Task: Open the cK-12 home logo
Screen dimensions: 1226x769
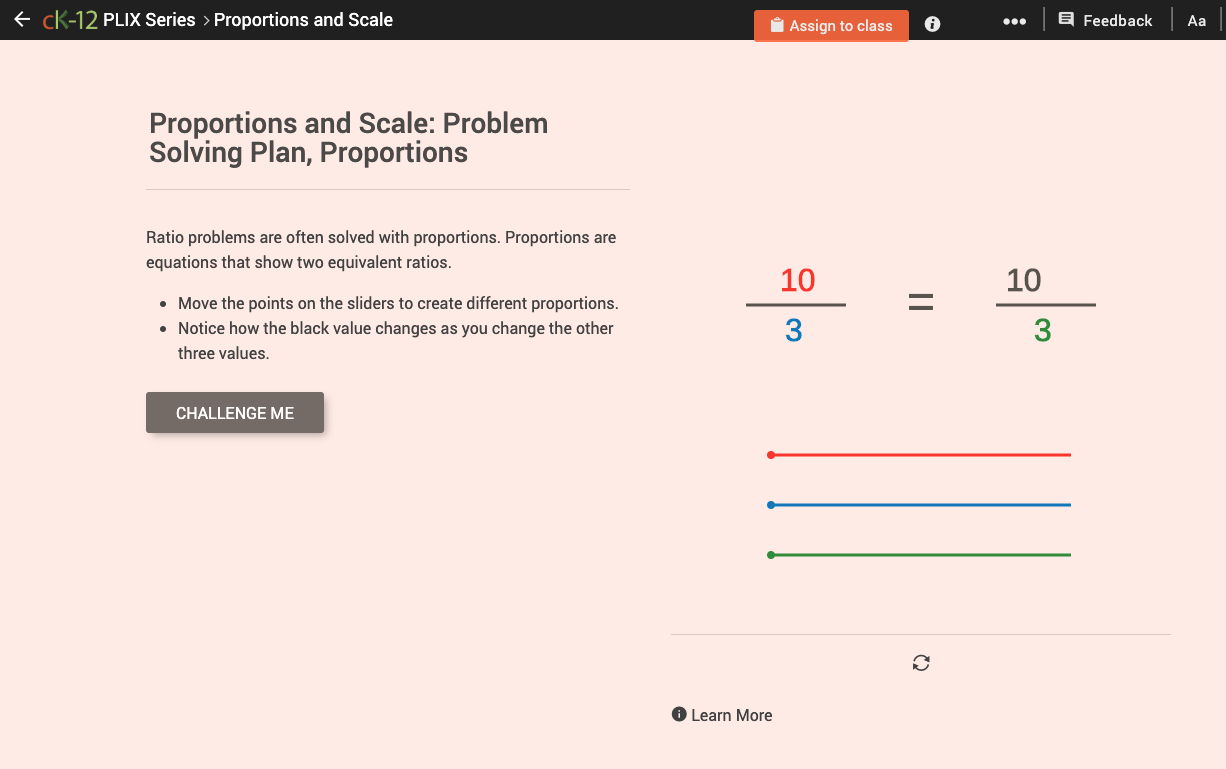Action: click(x=68, y=19)
